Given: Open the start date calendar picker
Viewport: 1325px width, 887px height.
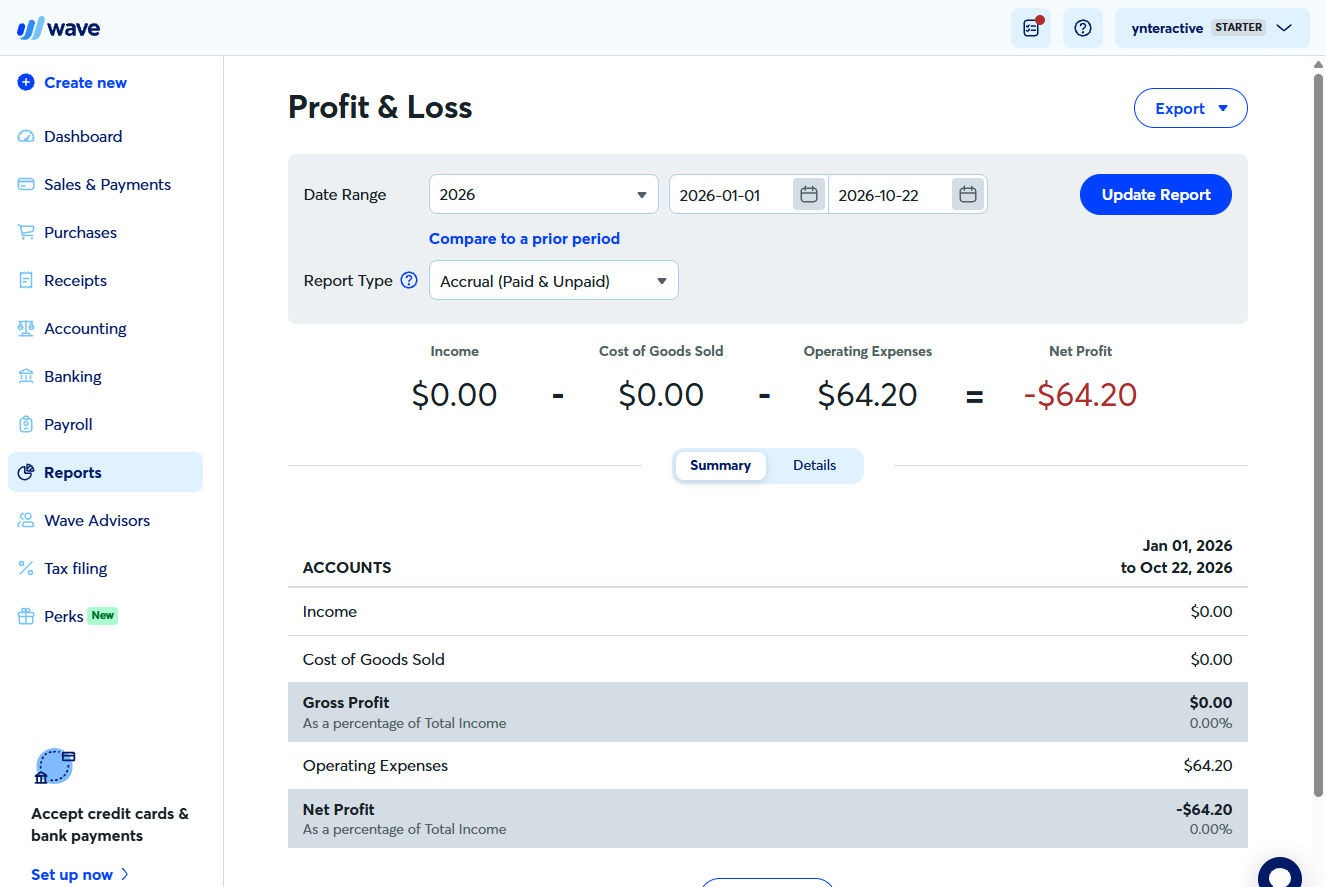Looking at the screenshot, I should (x=809, y=194).
